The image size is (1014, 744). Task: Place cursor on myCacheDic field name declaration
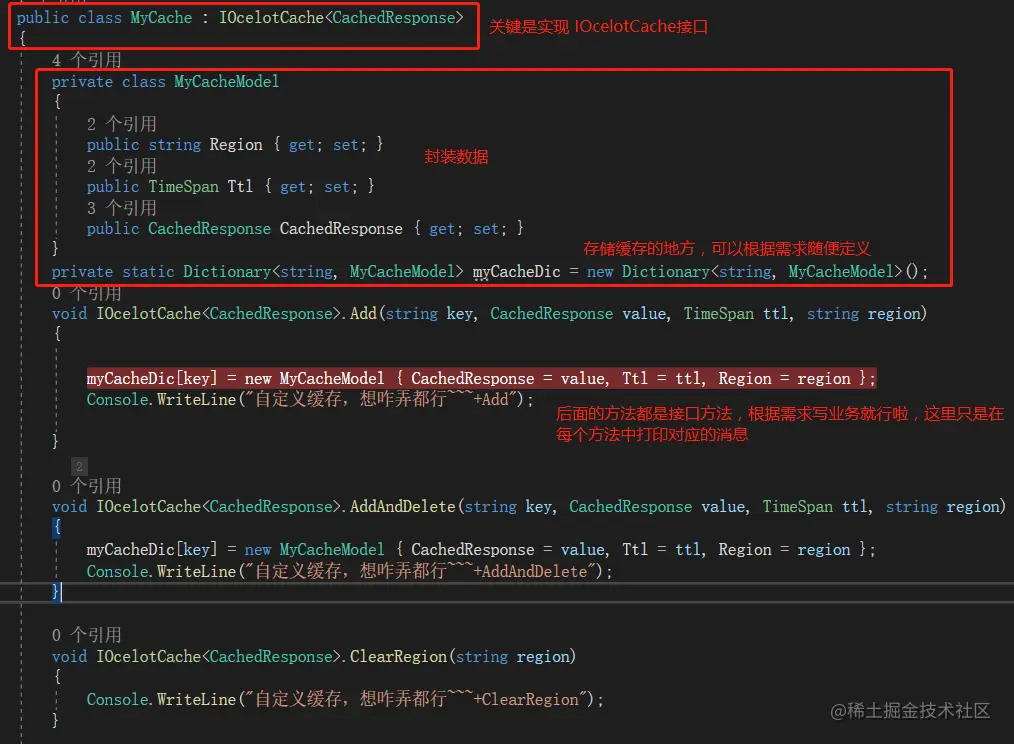coord(516,272)
